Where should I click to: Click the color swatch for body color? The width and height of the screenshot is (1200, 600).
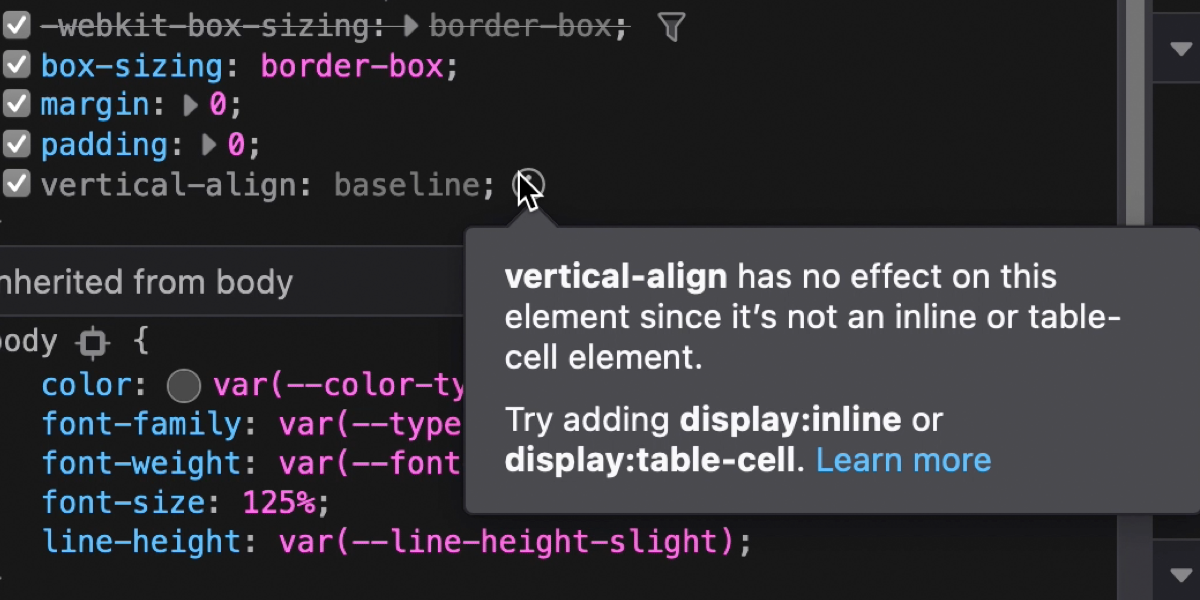coord(184,385)
